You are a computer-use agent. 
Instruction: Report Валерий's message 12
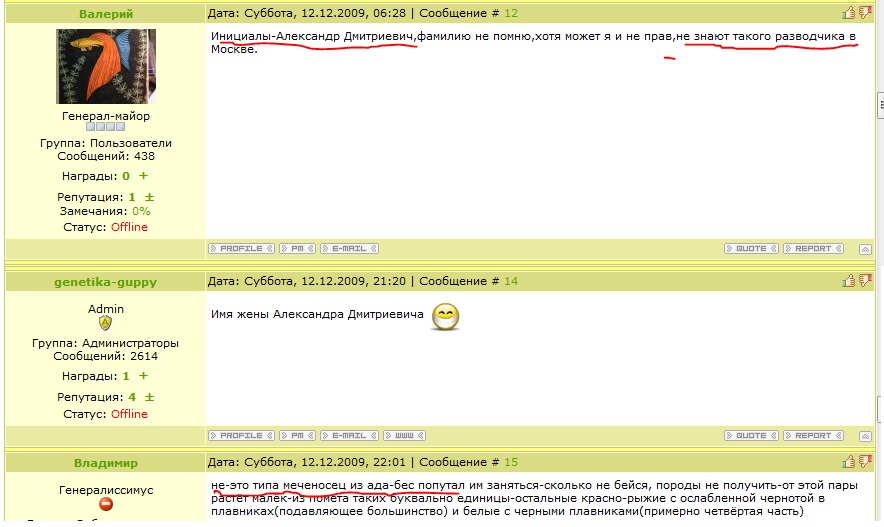point(814,249)
